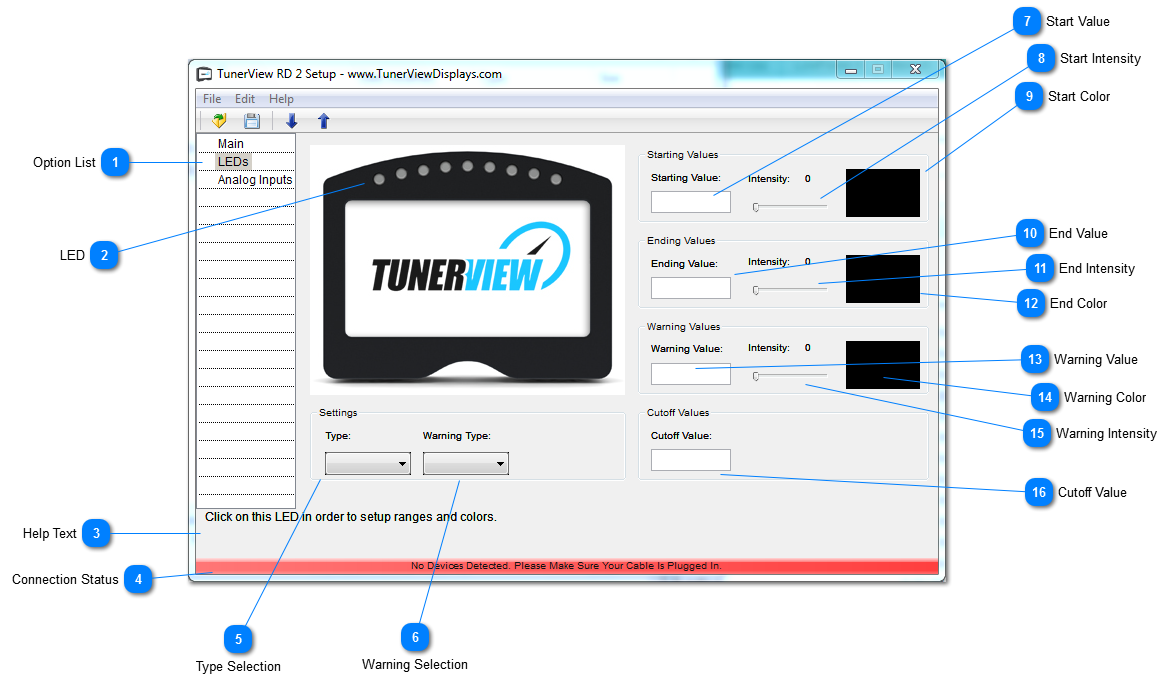Click the blue up arrow upload icon

coord(324,120)
